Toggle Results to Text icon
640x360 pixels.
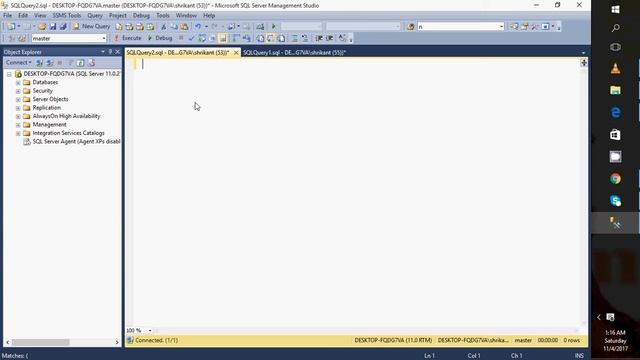(x=260, y=38)
